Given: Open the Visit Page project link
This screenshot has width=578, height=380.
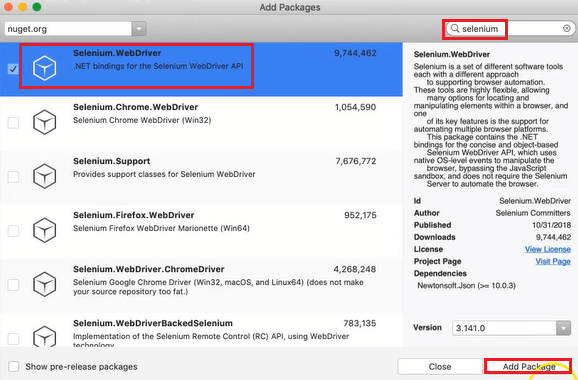Looking at the screenshot, I should tap(553, 261).
